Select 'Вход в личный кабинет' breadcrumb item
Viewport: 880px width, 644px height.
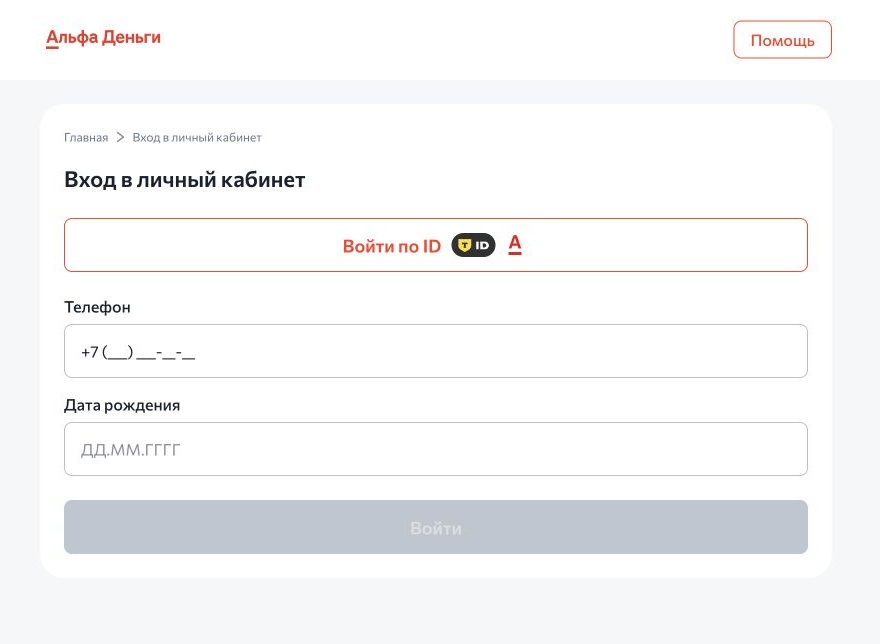point(197,138)
